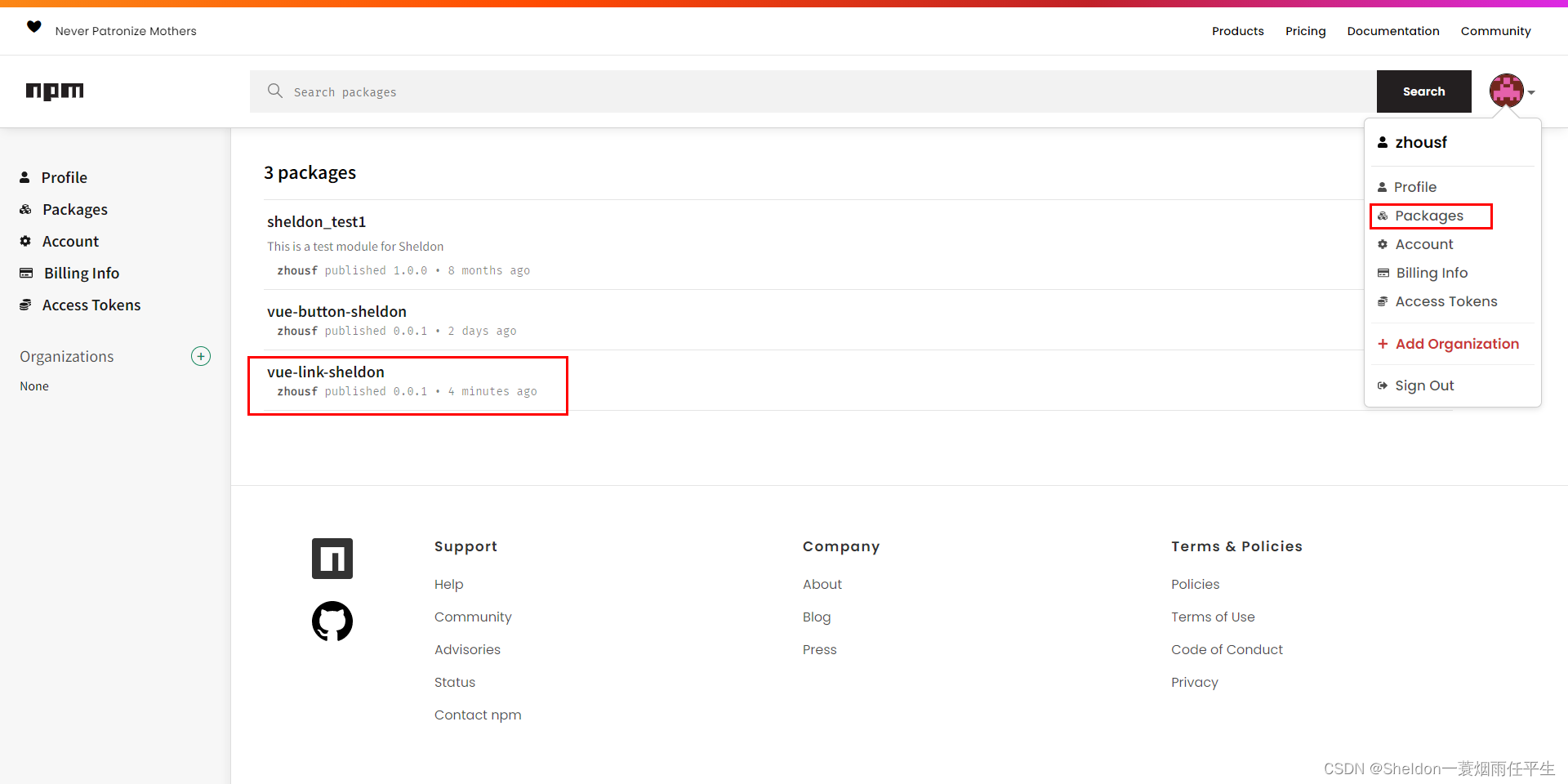This screenshot has width=1568, height=784.
Task: Click dropdown Access Tokens coins icon
Action: pos(1383,301)
